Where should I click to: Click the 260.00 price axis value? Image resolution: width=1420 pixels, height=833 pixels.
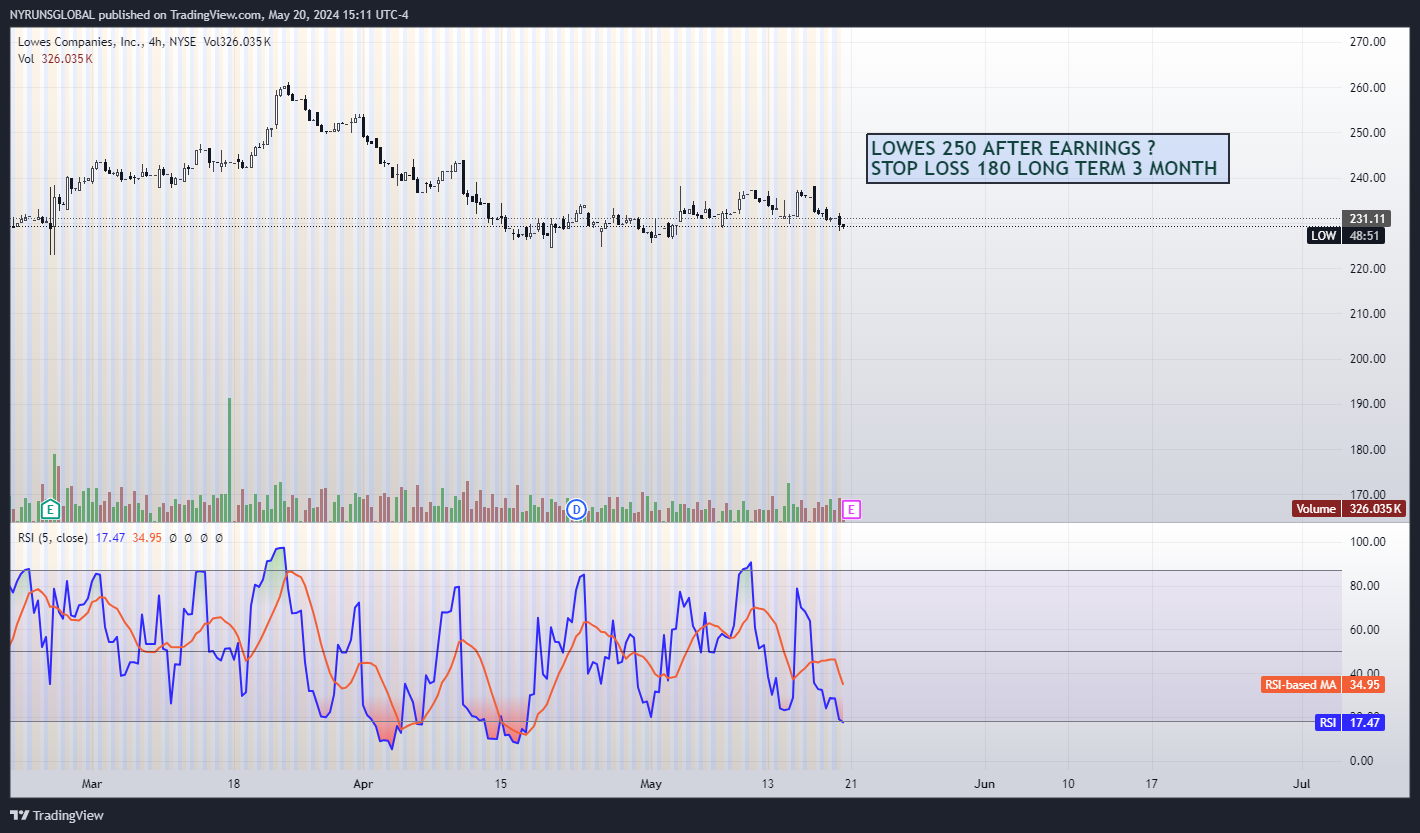[1367, 87]
